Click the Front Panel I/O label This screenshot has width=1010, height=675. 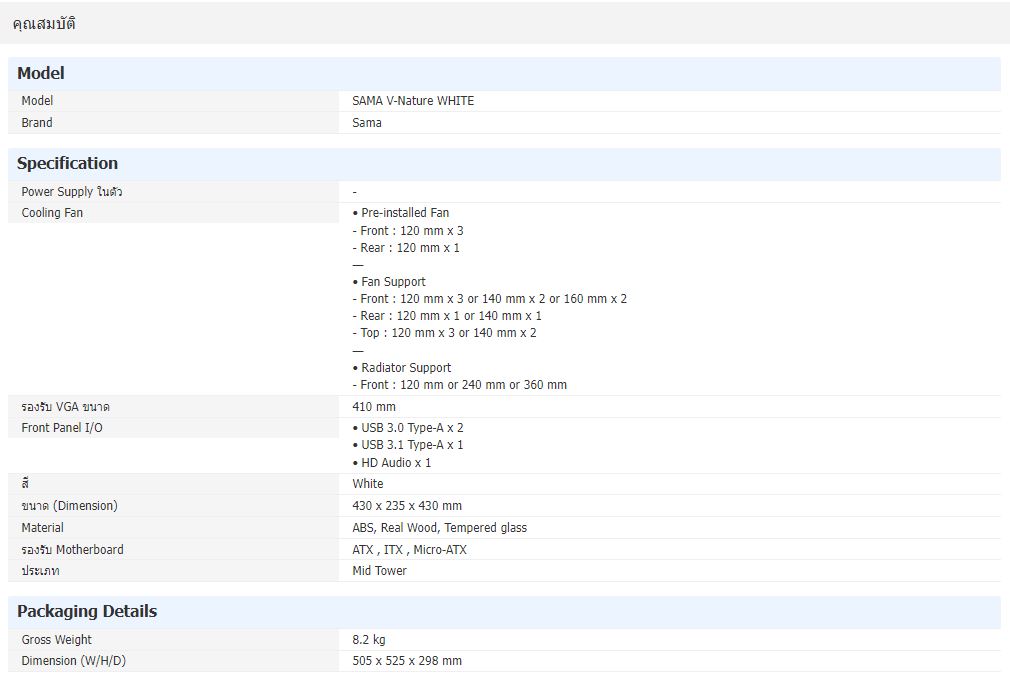tap(62, 428)
